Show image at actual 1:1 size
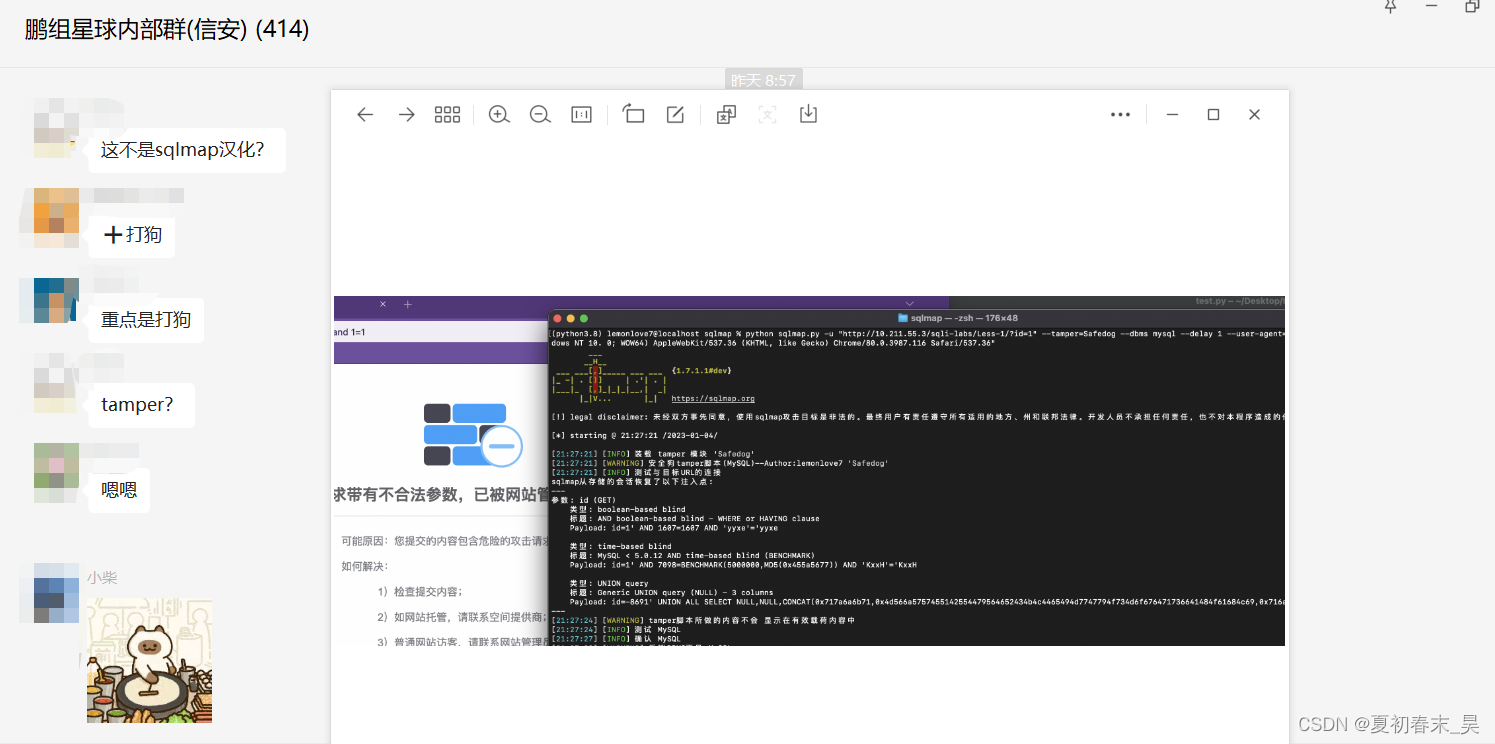The height and width of the screenshot is (744, 1495). pos(581,115)
